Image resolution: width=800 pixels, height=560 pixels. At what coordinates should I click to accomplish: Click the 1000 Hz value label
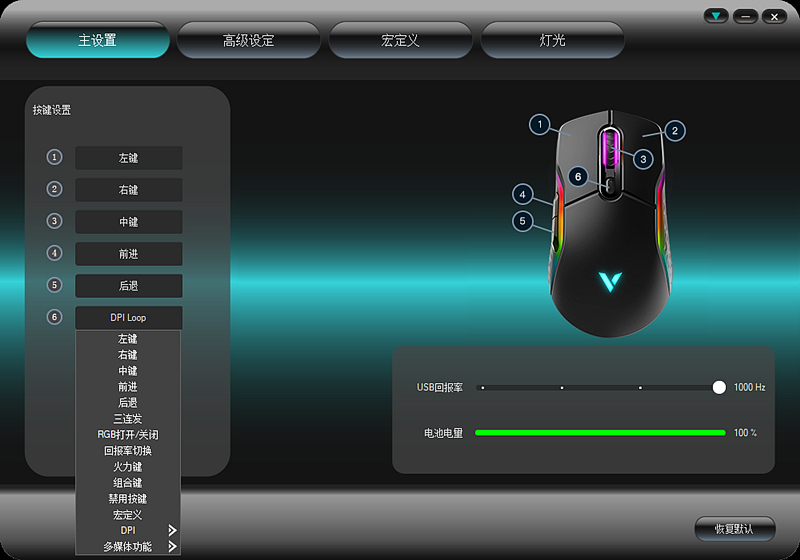(749, 387)
